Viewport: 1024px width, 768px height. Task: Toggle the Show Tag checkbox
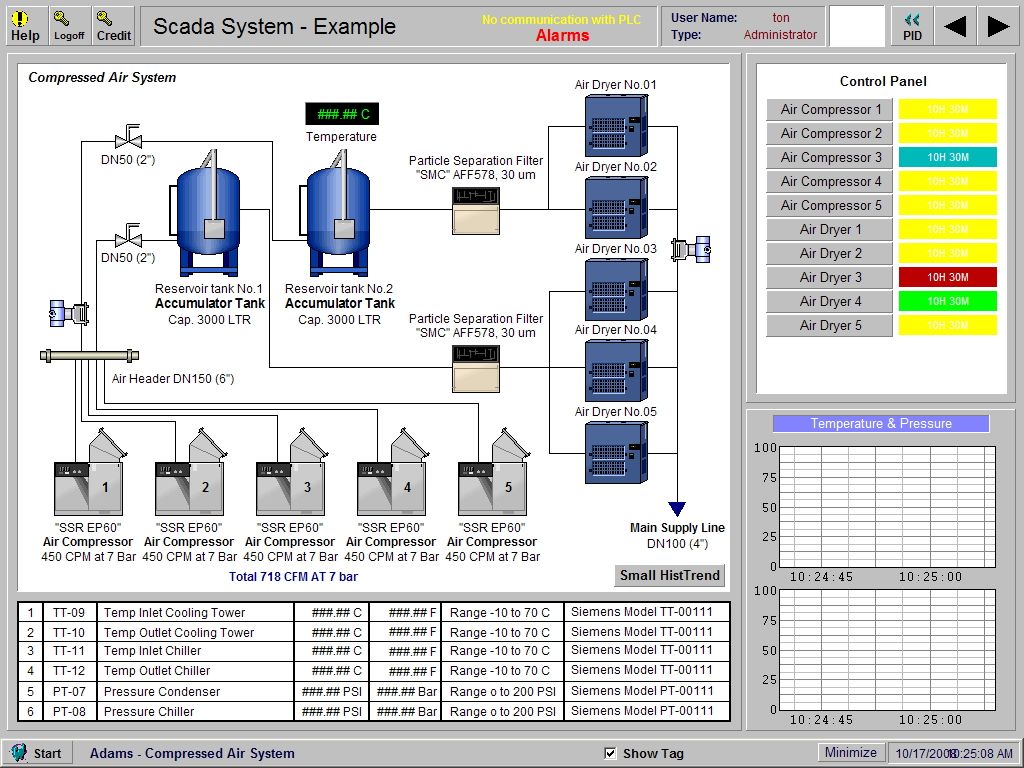tap(609, 752)
